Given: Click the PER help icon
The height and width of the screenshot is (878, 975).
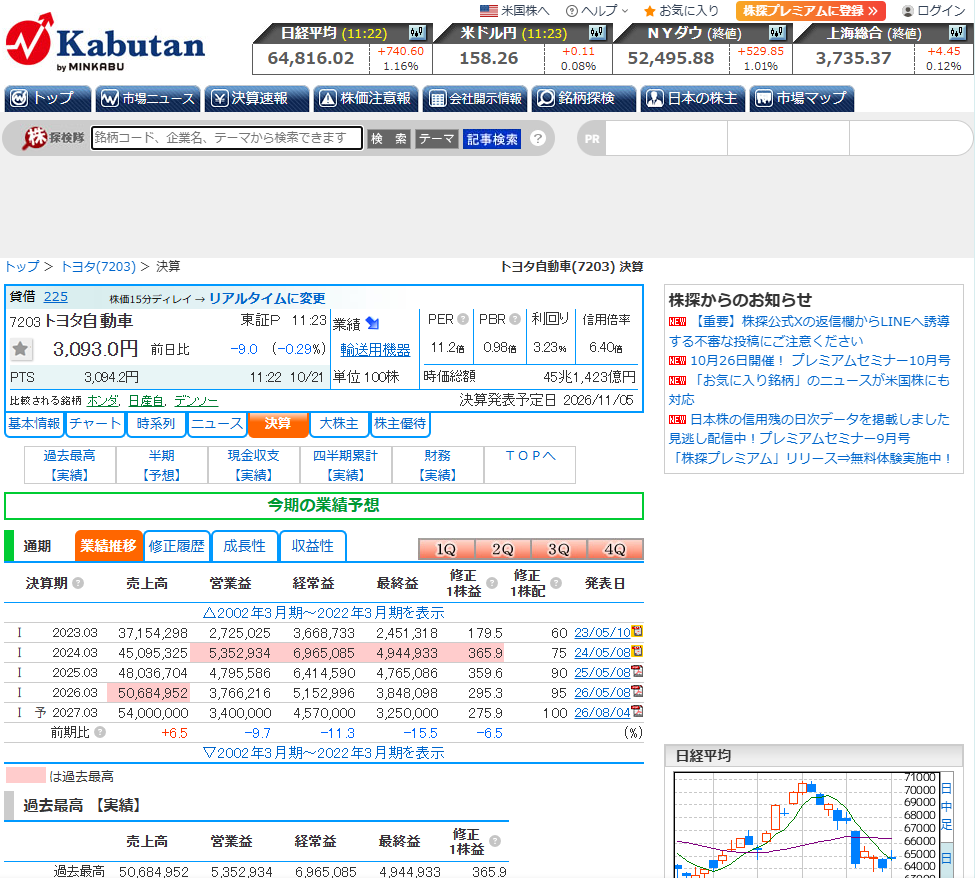Looking at the screenshot, I should click(463, 319).
